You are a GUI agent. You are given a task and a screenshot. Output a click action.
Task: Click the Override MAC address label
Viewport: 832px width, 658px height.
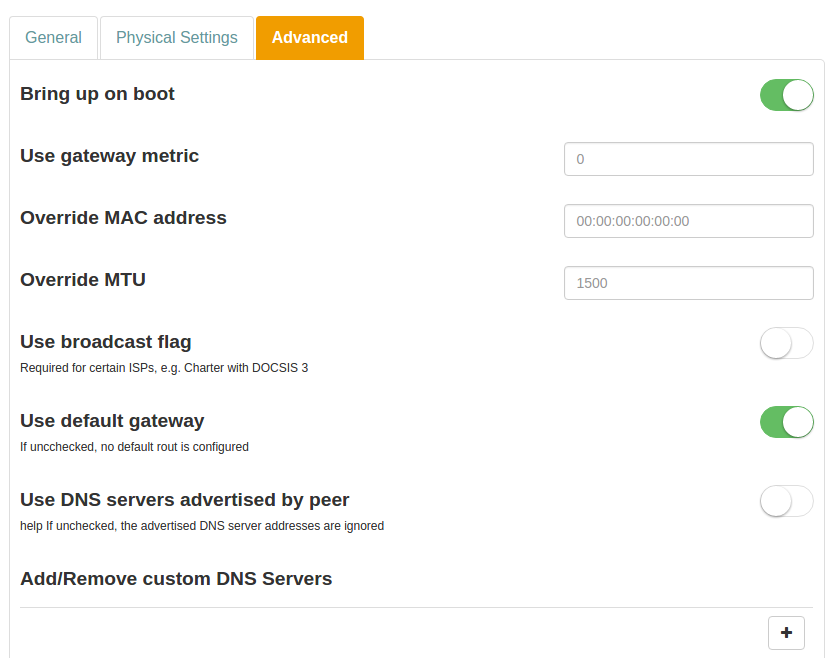(123, 218)
